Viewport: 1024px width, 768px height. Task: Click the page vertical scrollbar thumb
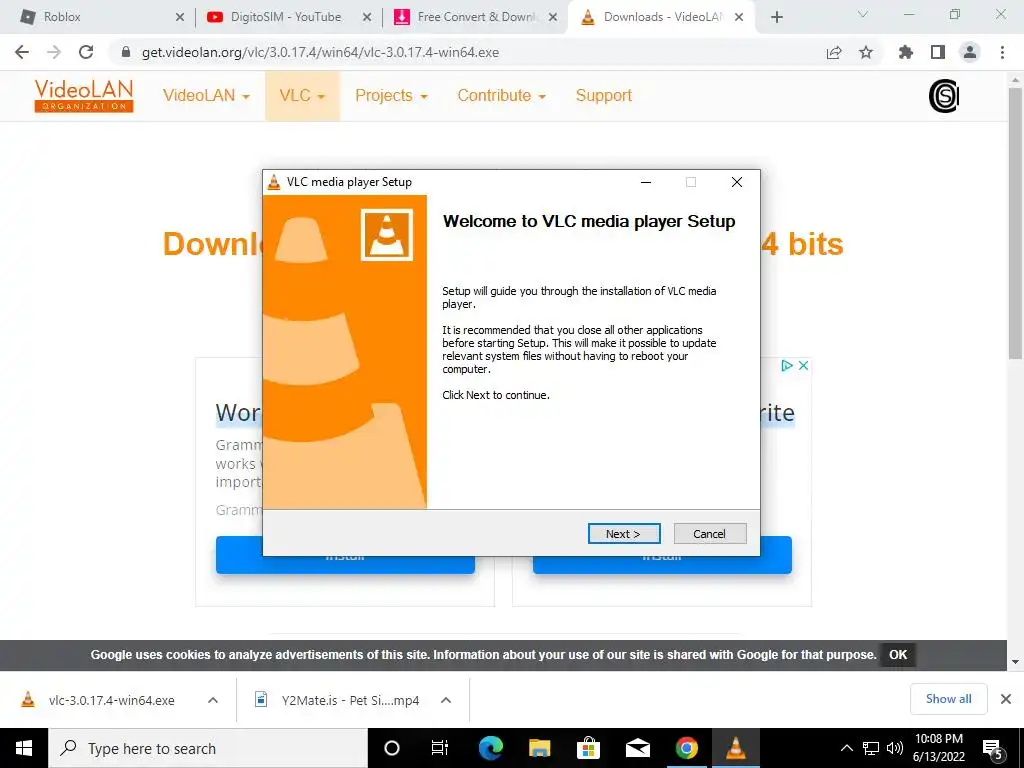1015,223
